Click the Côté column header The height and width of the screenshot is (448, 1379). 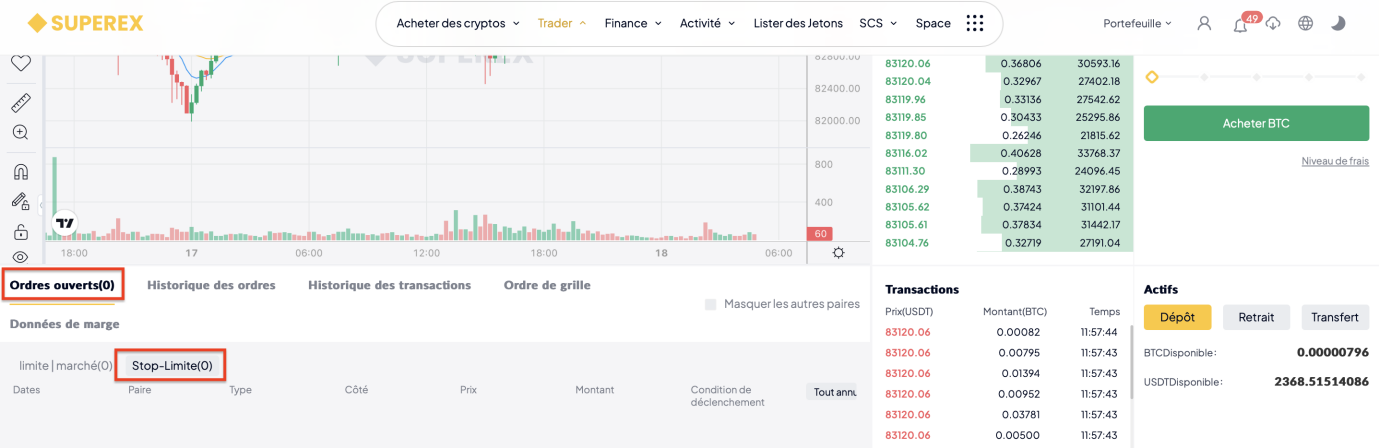point(356,390)
